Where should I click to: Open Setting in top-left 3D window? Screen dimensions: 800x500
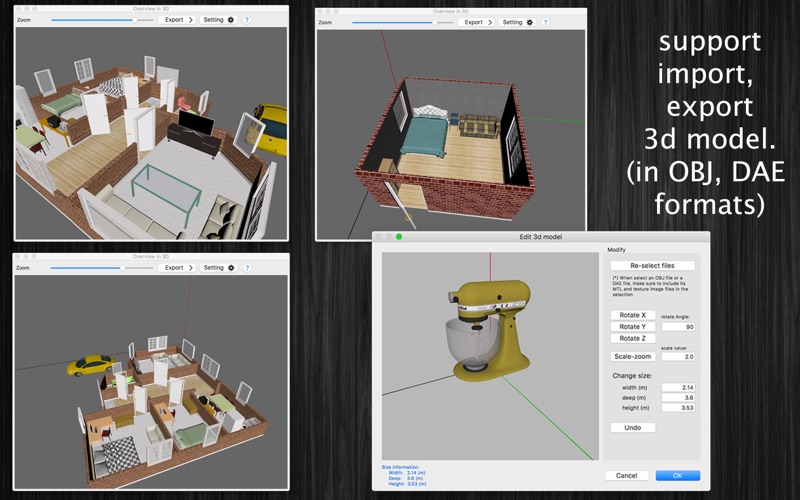[218, 20]
